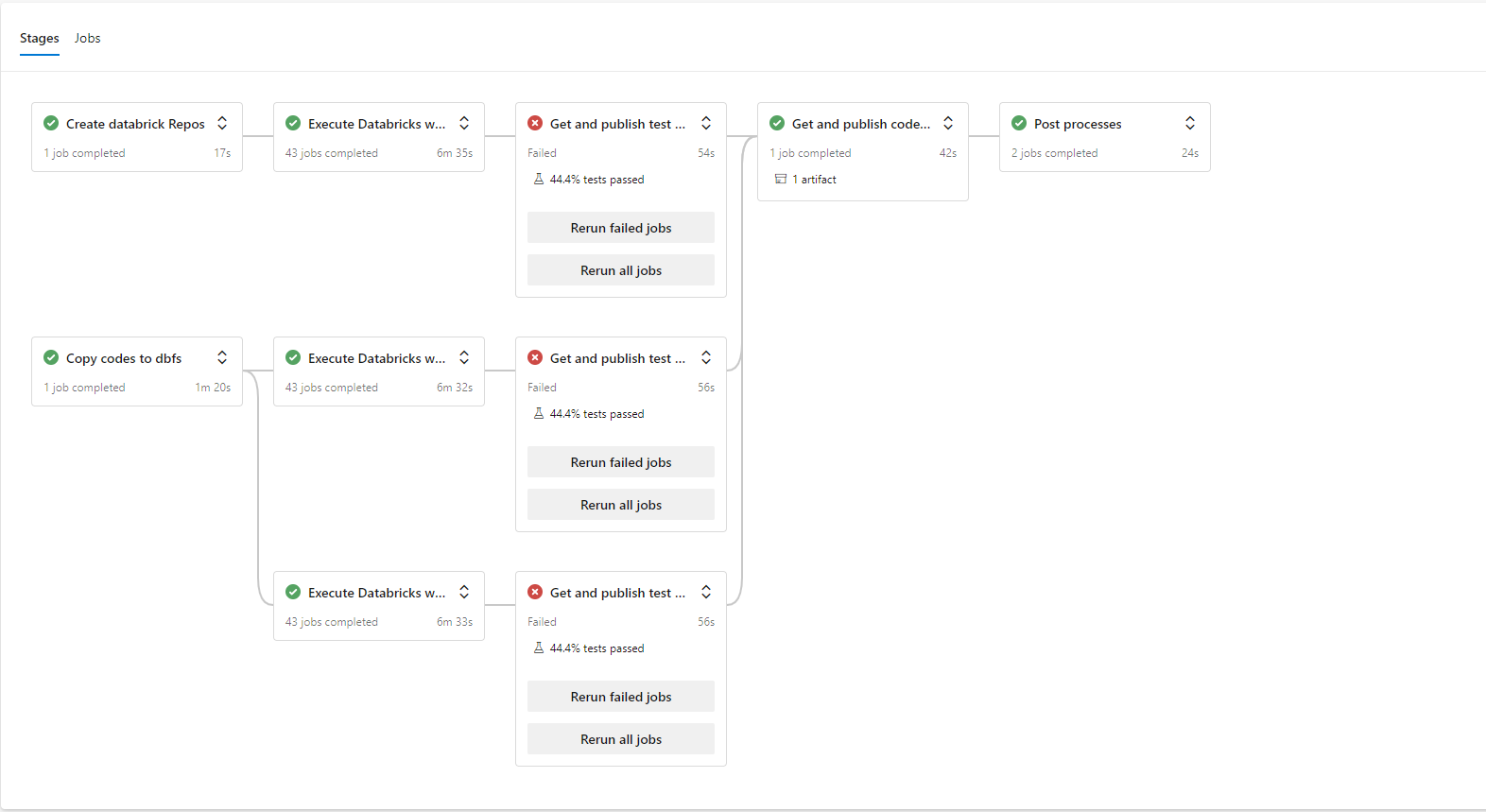Expand the Create databrick Repos stage chevron
Screen dimensions: 1486x812
tap(222, 124)
